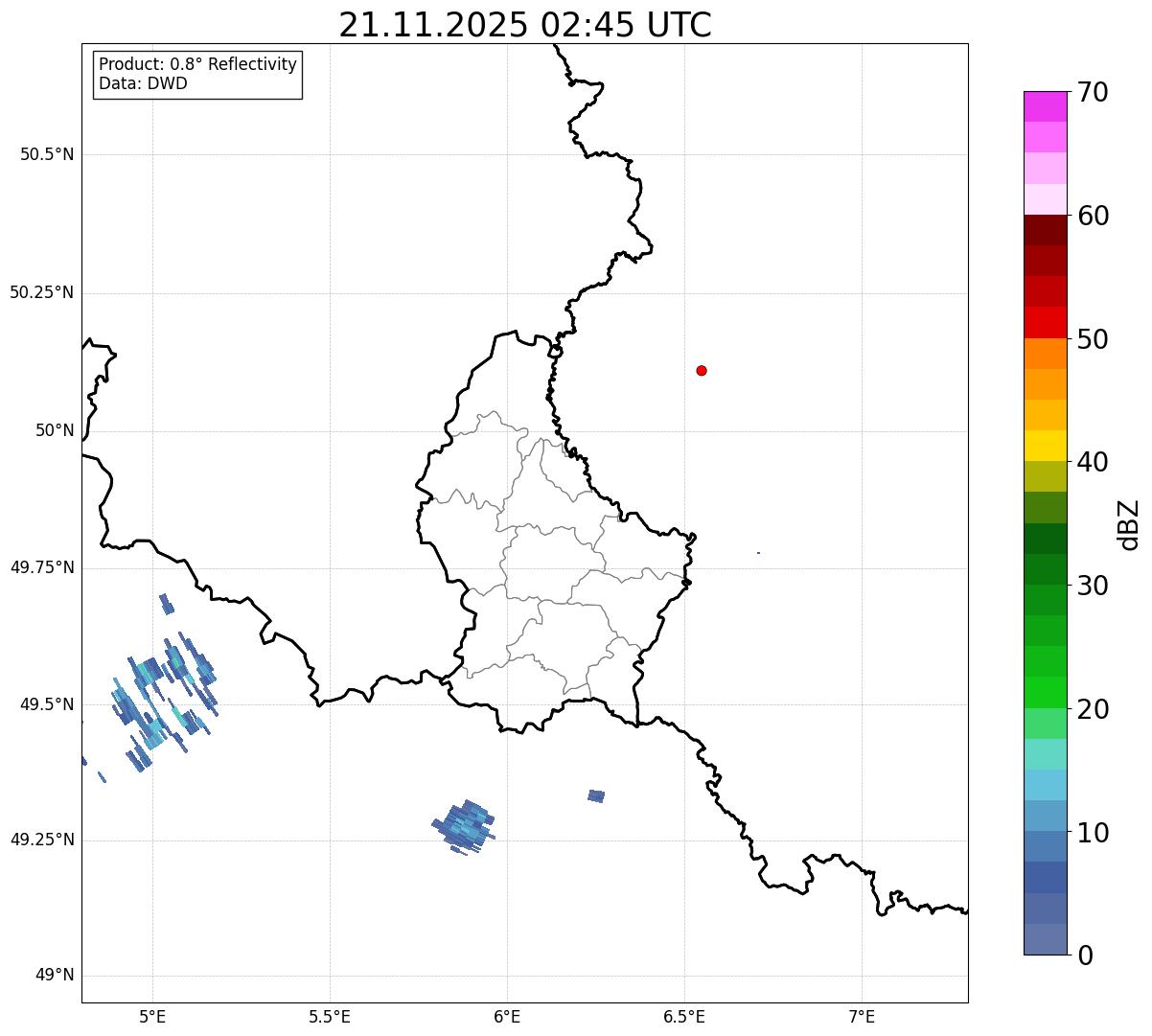Image resolution: width=1152 pixels, height=1036 pixels.
Task: Click the 50.25°N latitude label
Action: 42,292
